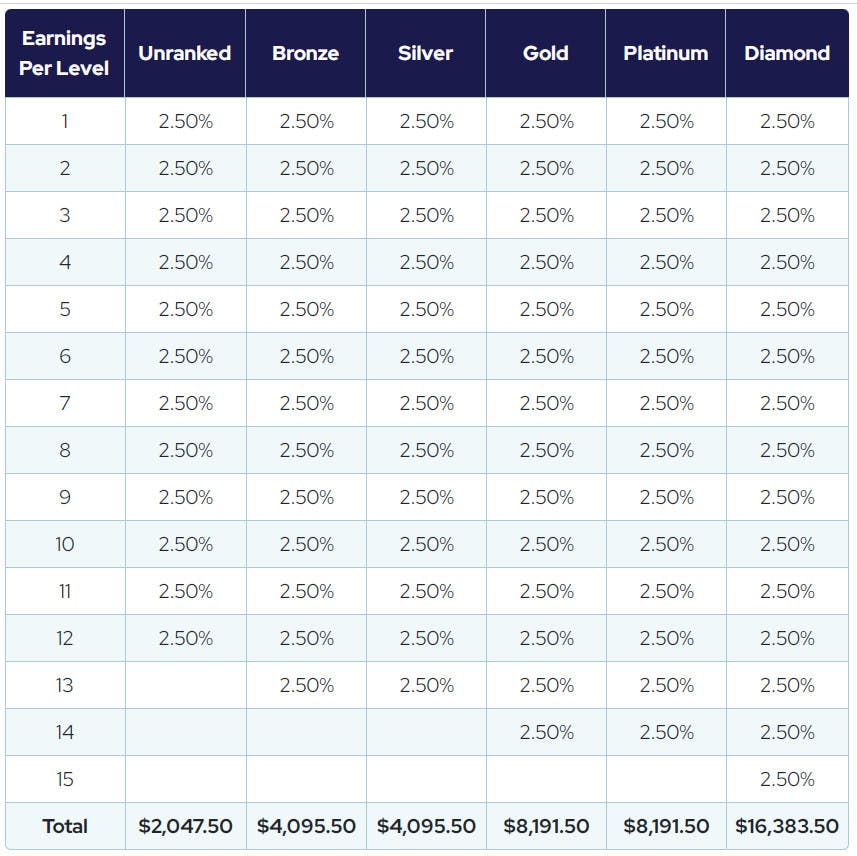
Task: Click the Bronze total $4,095.50 cell
Action: click(x=306, y=826)
